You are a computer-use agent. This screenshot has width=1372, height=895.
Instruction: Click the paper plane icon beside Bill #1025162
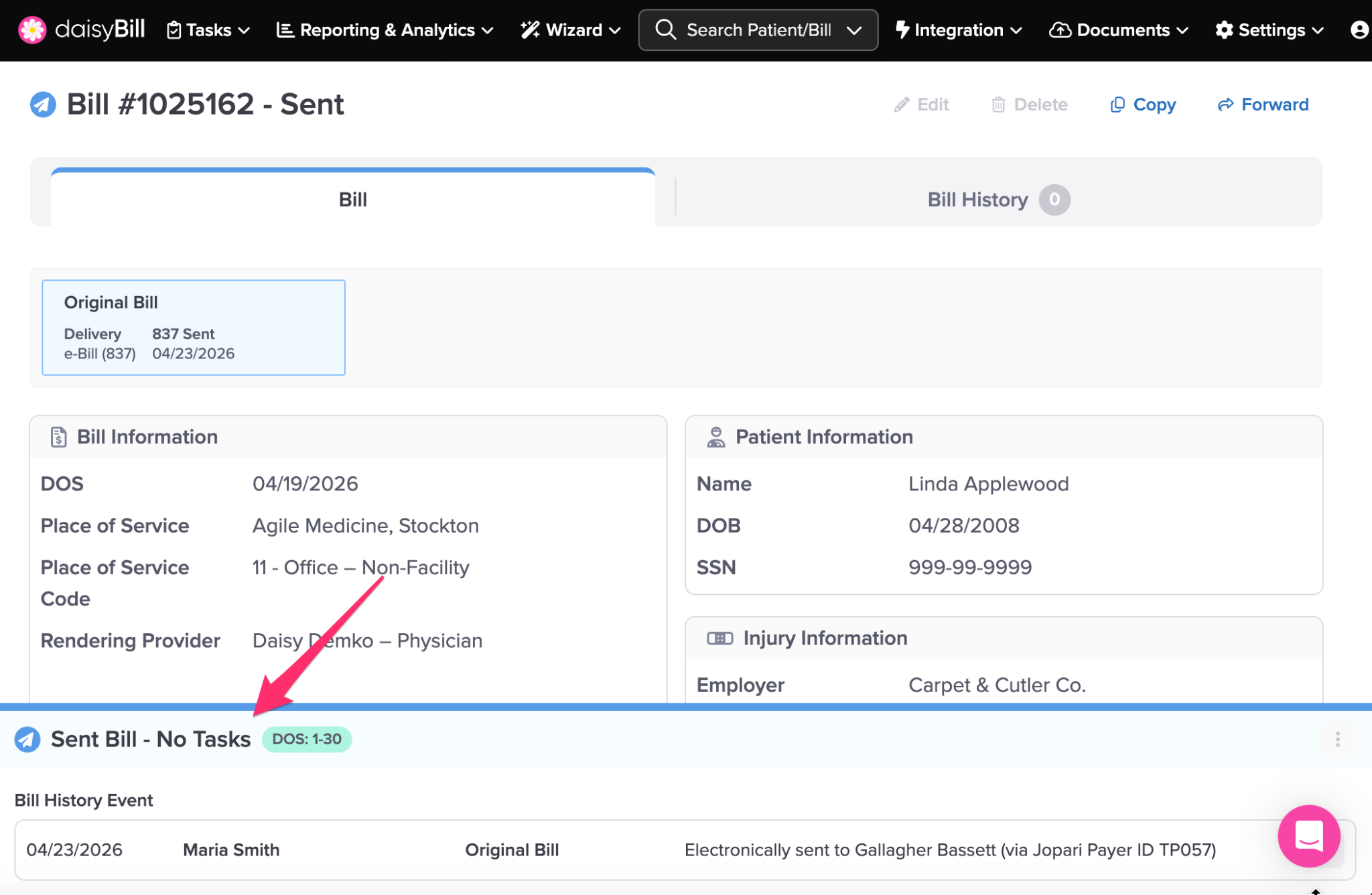(43, 105)
